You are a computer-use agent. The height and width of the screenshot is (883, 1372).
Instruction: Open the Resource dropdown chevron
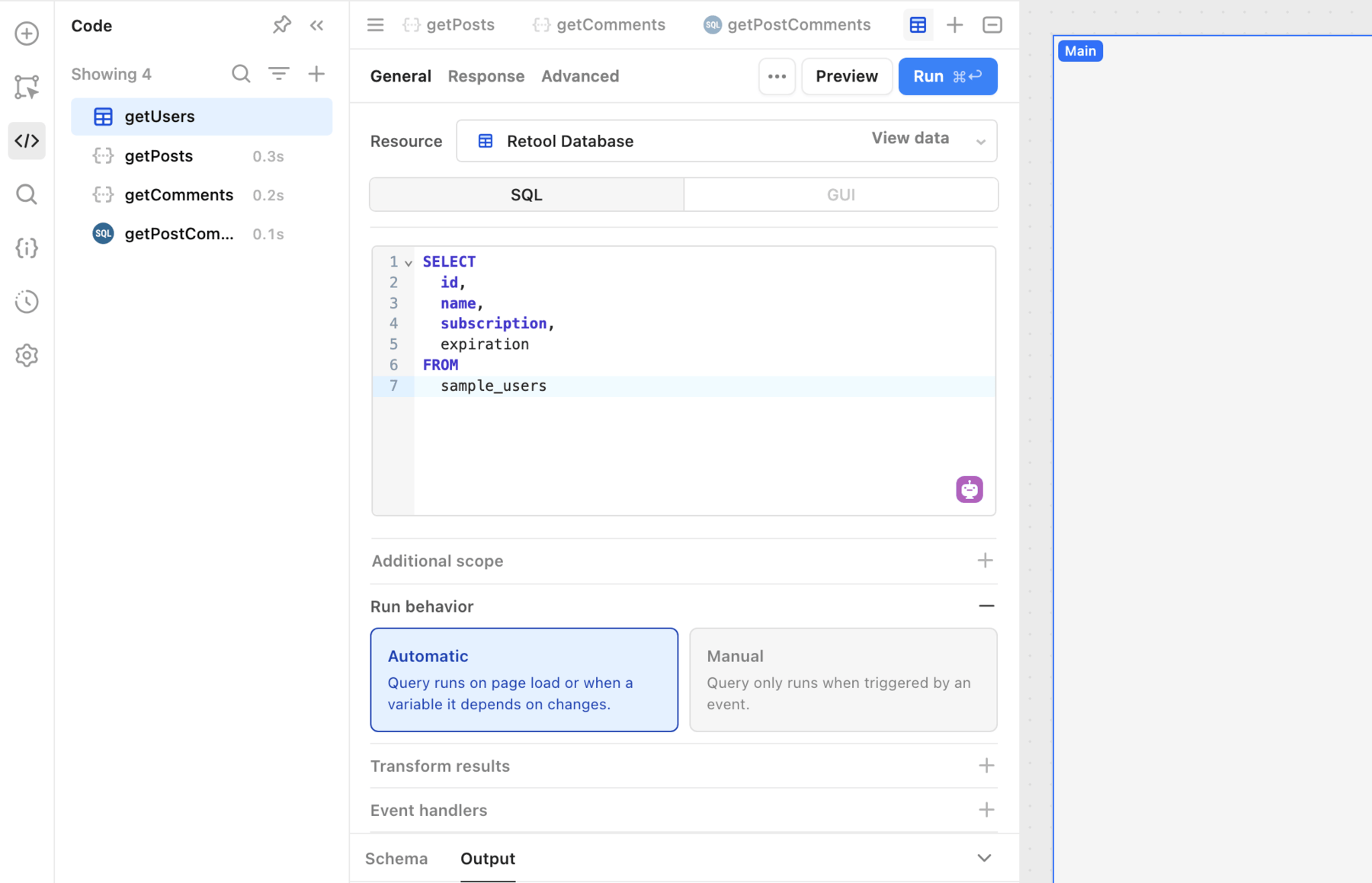pos(981,142)
